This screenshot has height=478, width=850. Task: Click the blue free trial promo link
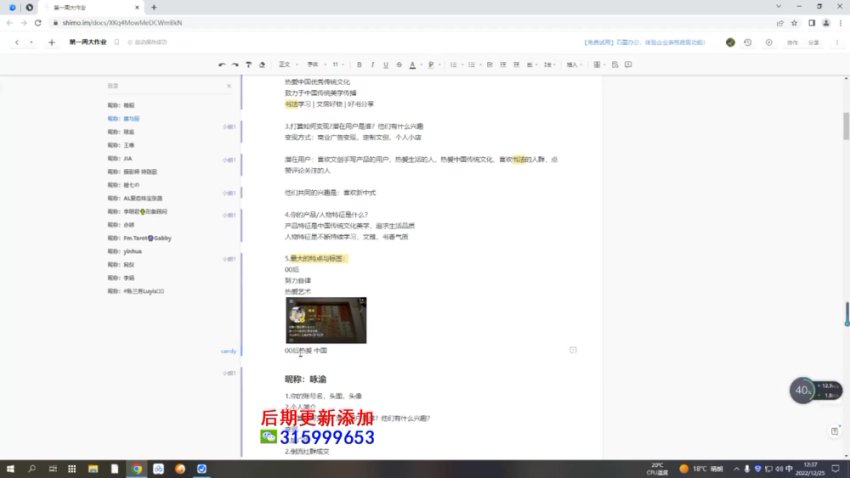(x=644, y=42)
